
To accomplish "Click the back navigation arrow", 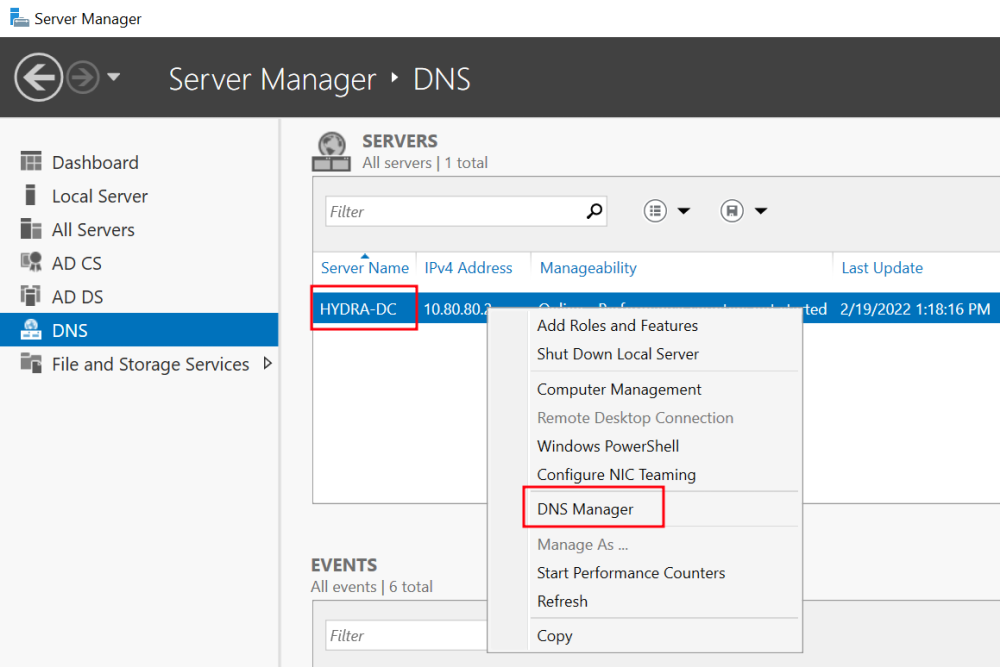I will coord(38,77).
